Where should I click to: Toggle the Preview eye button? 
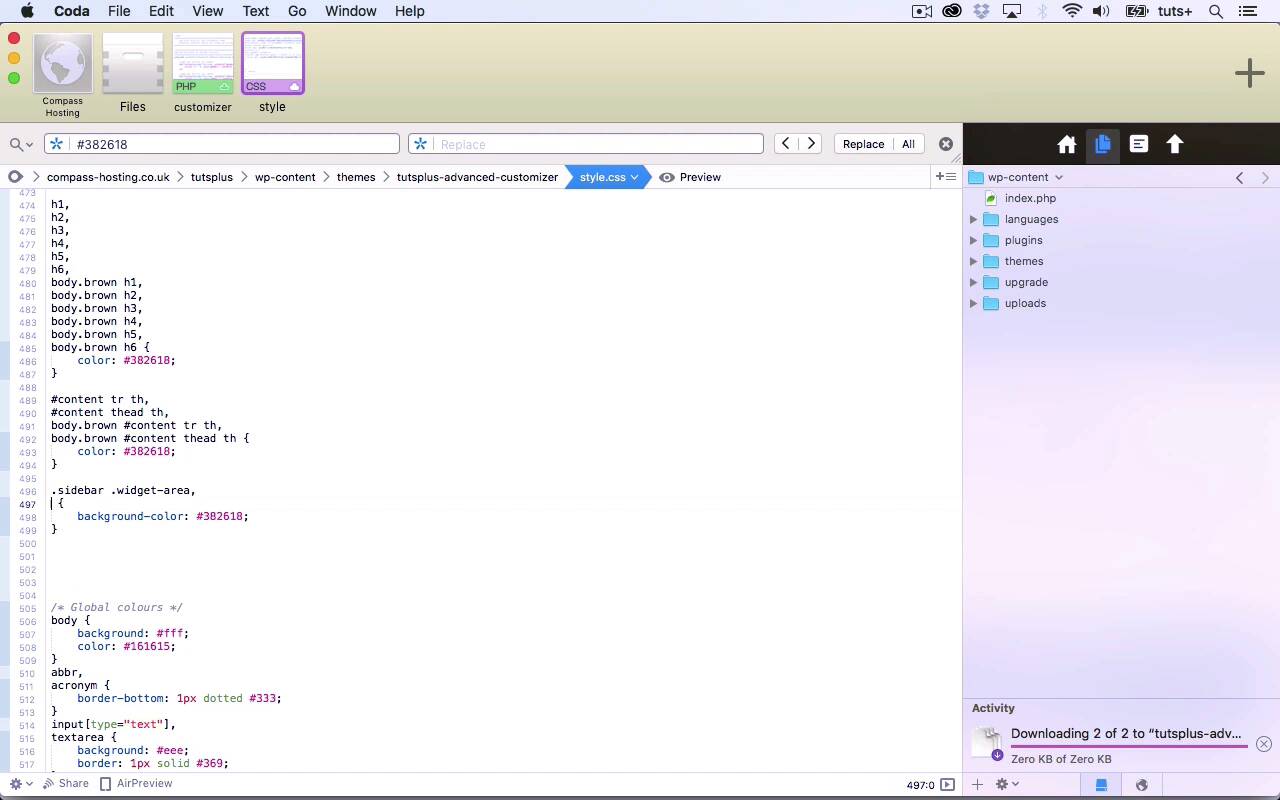tap(690, 177)
